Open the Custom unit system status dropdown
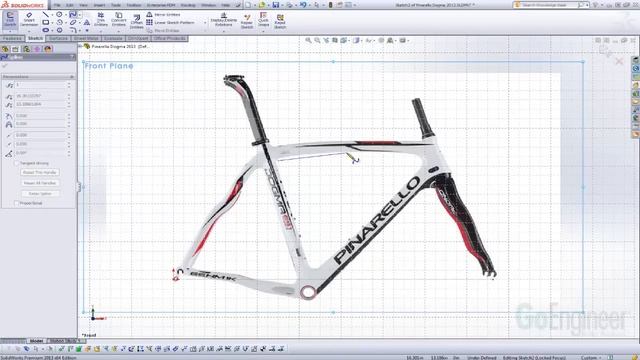The height and width of the screenshot is (360, 640). pos(591,358)
